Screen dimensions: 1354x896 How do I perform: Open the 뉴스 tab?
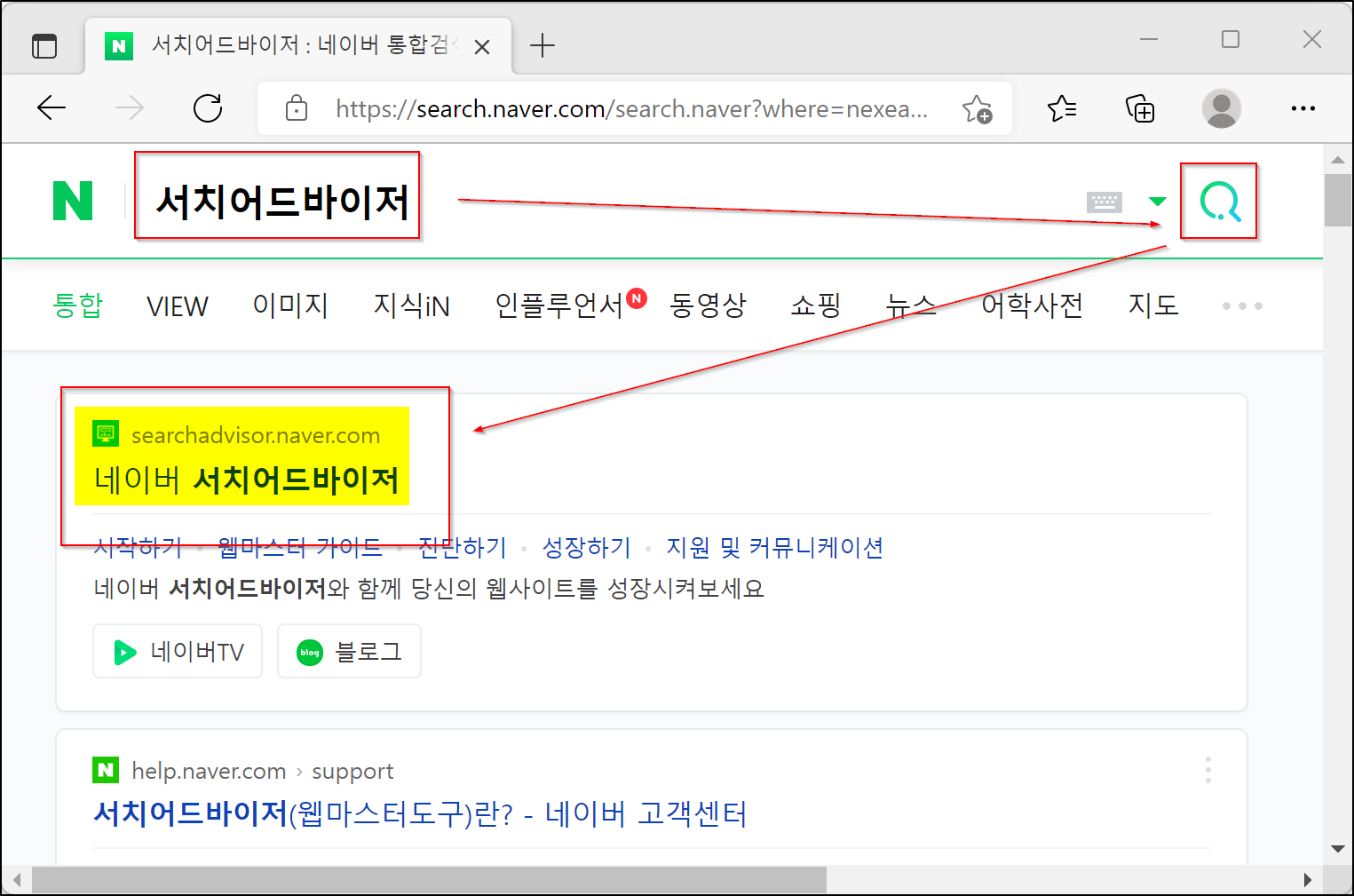tap(911, 305)
